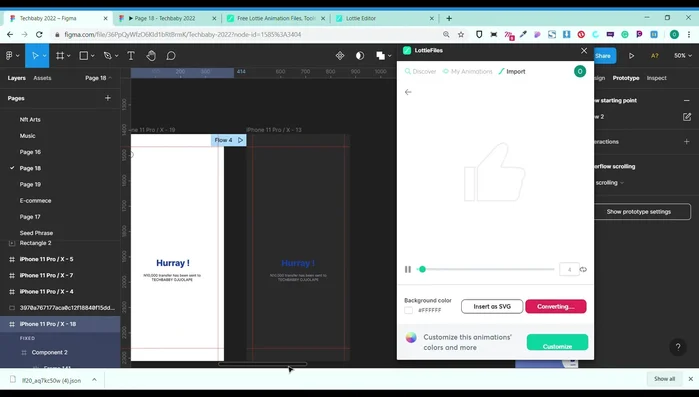Select the Rectangle shape tool
The width and height of the screenshot is (699, 397).
(x=83, y=56)
